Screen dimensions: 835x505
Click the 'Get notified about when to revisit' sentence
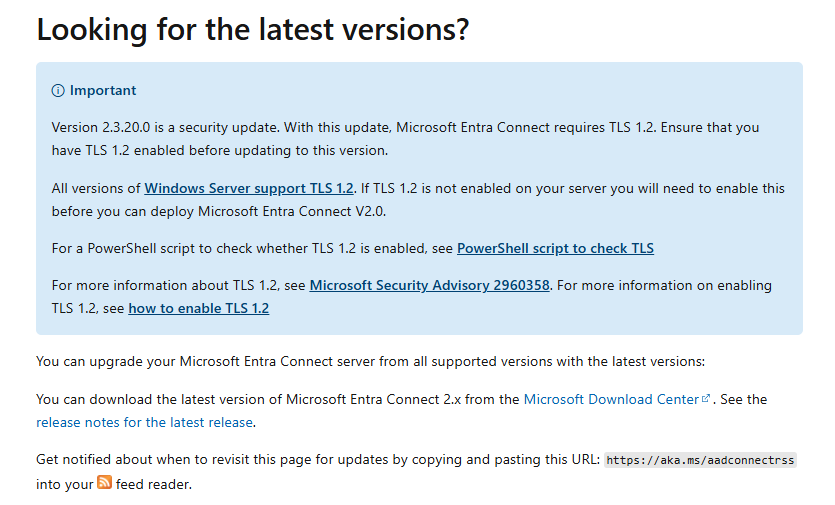tap(318, 460)
